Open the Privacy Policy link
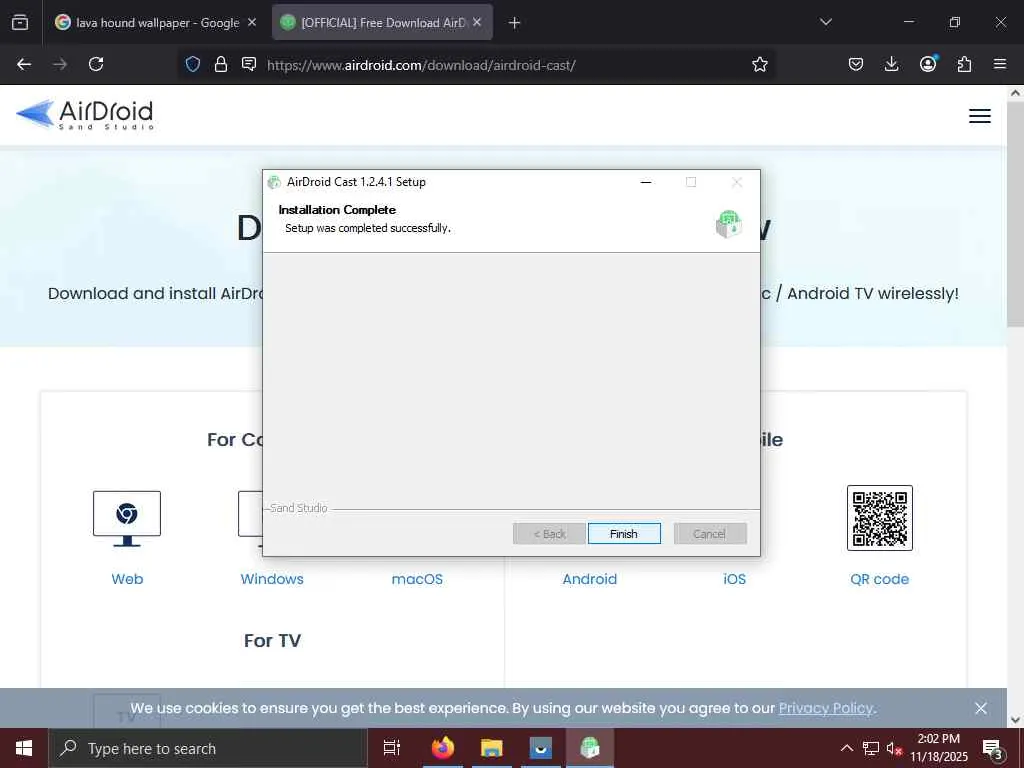 [x=825, y=708]
